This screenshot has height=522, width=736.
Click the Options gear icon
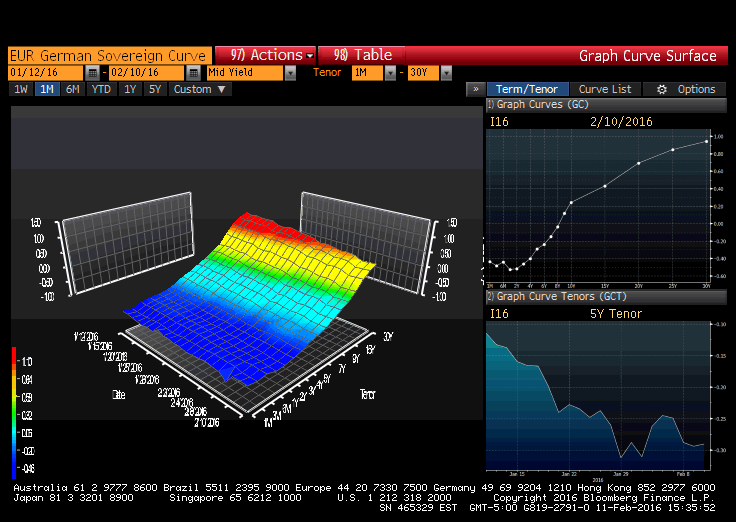(662, 89)
